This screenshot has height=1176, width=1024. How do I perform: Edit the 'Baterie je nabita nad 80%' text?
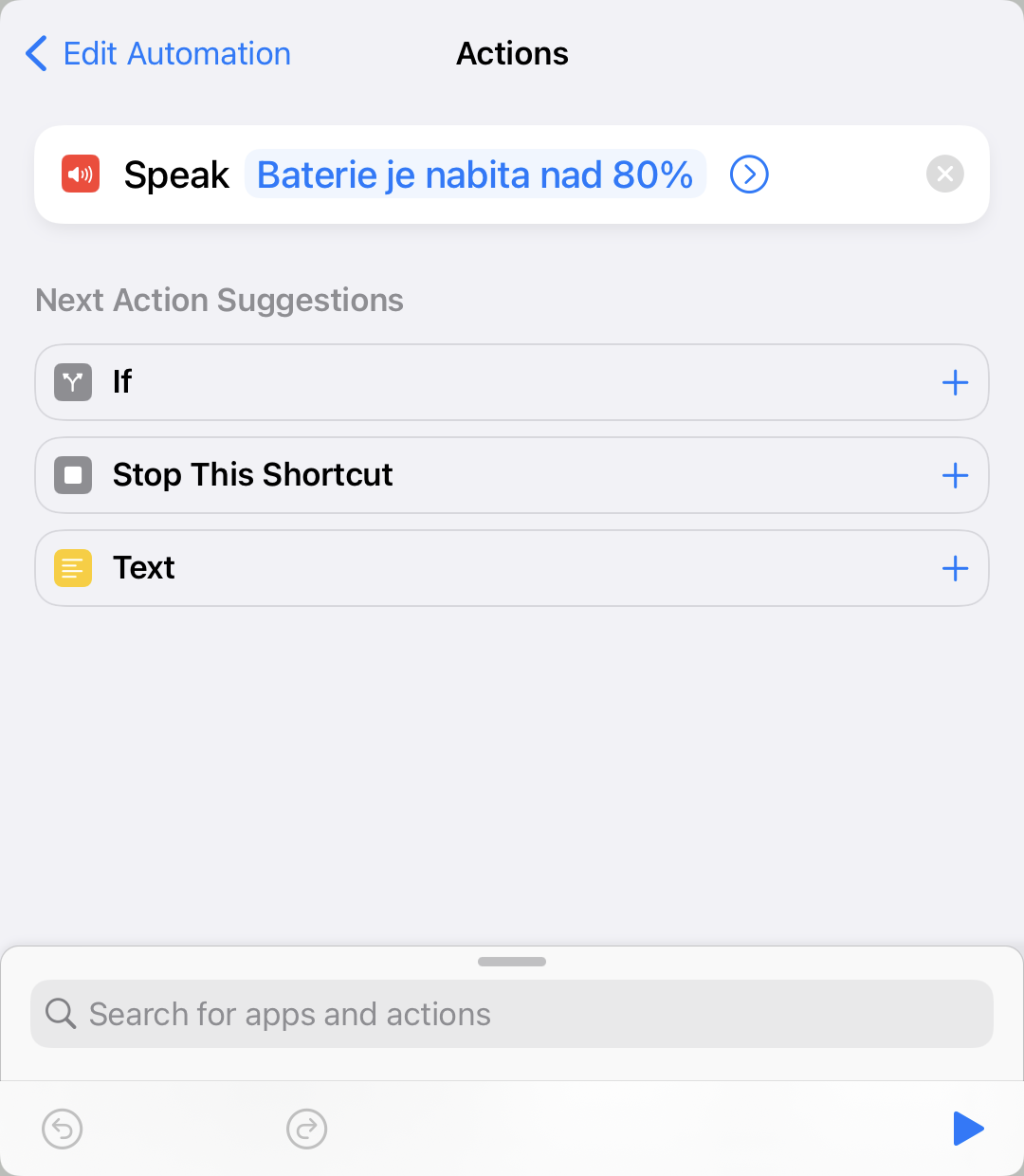click(475, 175)
